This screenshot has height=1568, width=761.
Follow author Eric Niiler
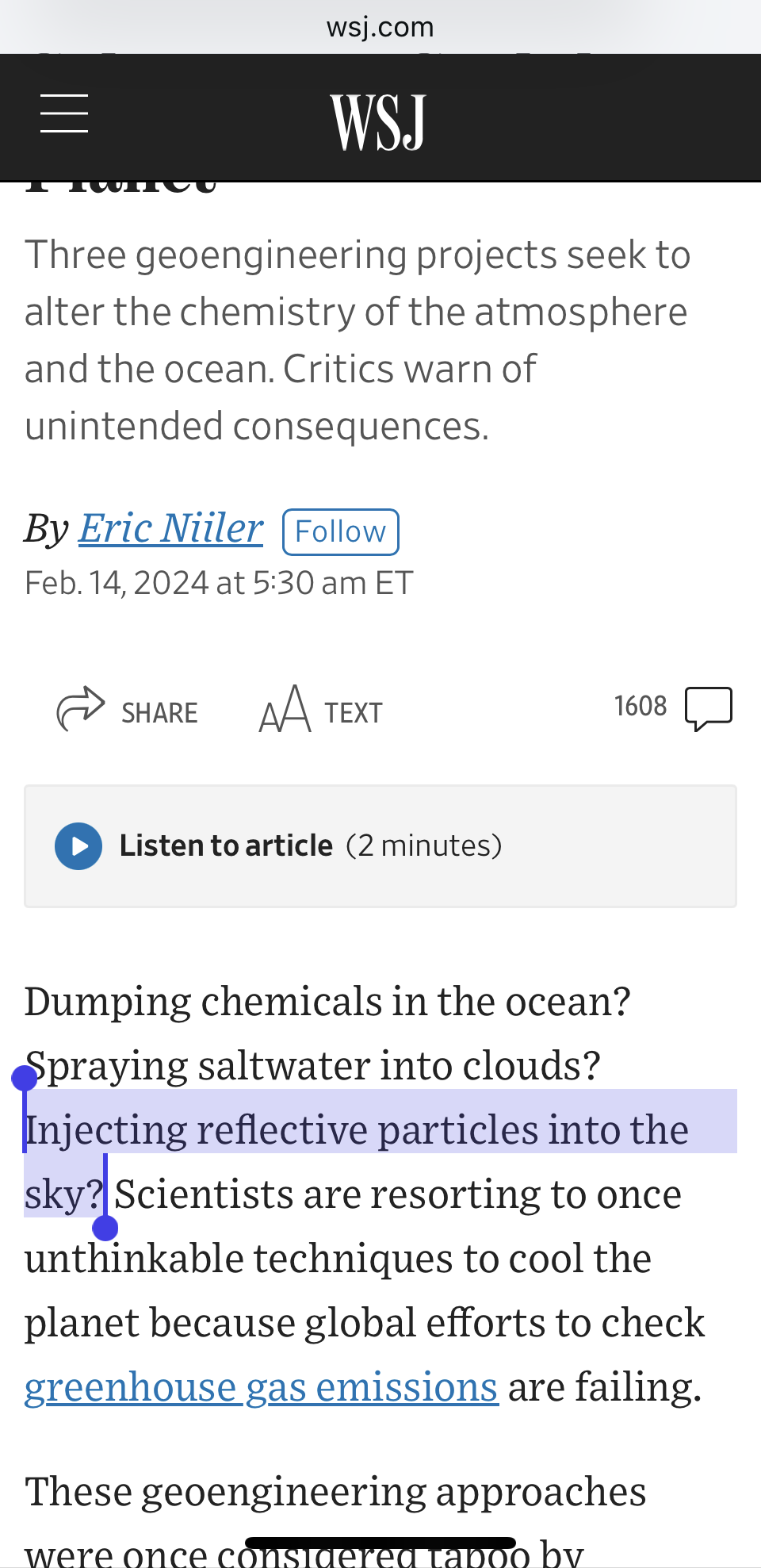click(x=340, y=531)
